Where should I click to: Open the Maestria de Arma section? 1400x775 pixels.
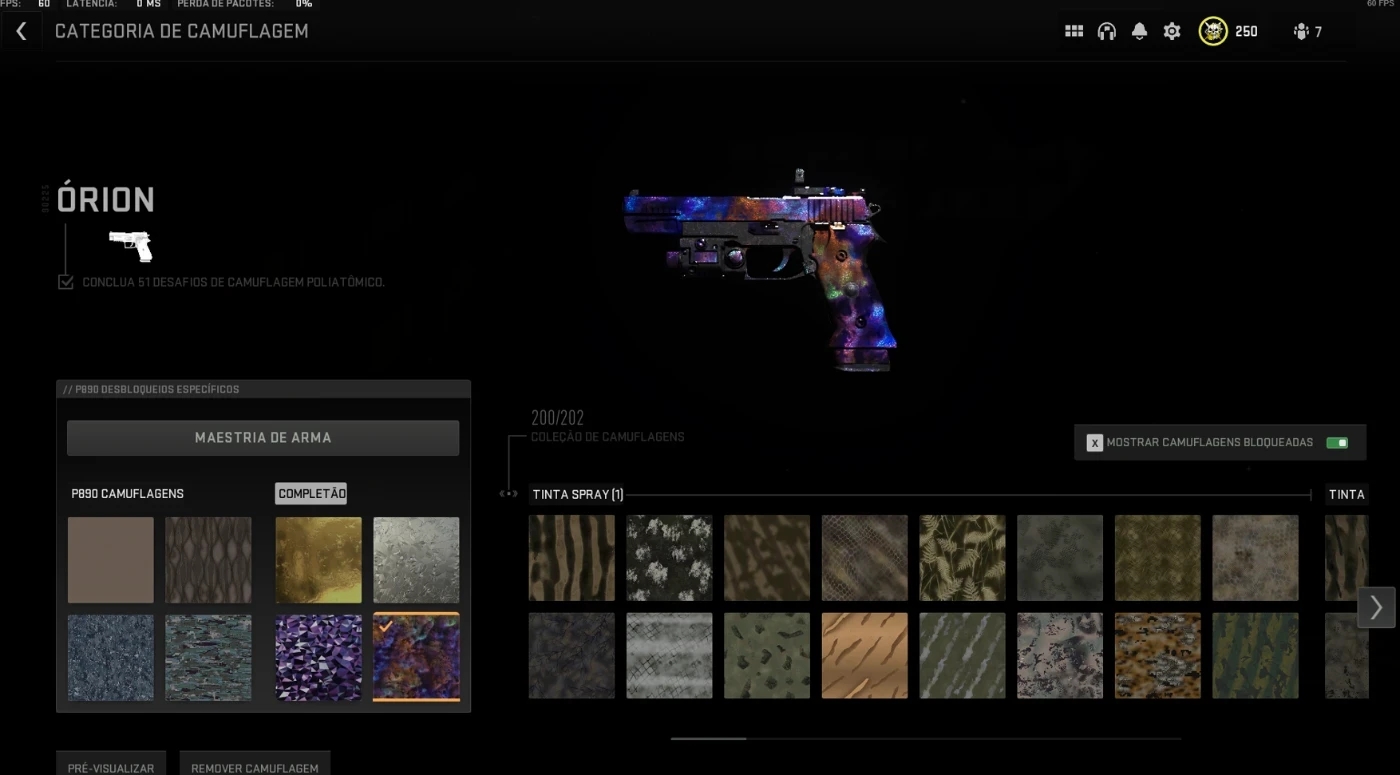263,438
